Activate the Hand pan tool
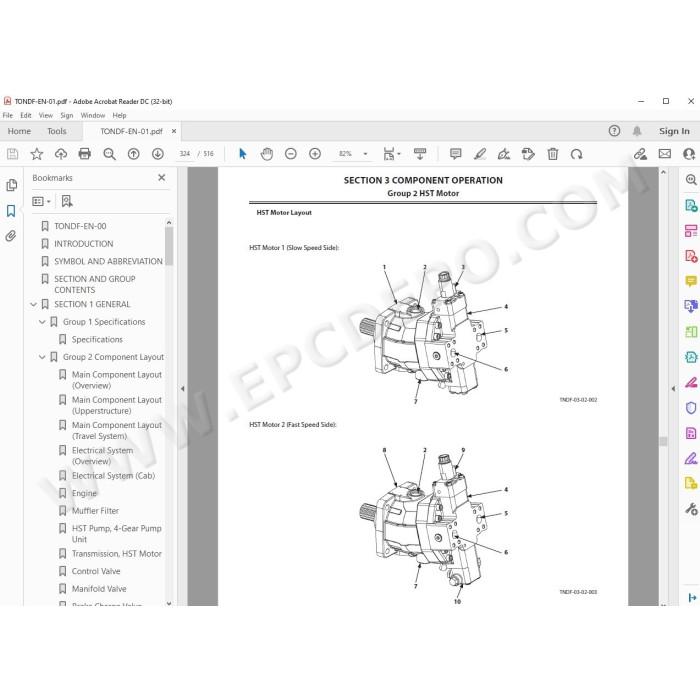Screen dimensions: 700x700 point(267,154)
